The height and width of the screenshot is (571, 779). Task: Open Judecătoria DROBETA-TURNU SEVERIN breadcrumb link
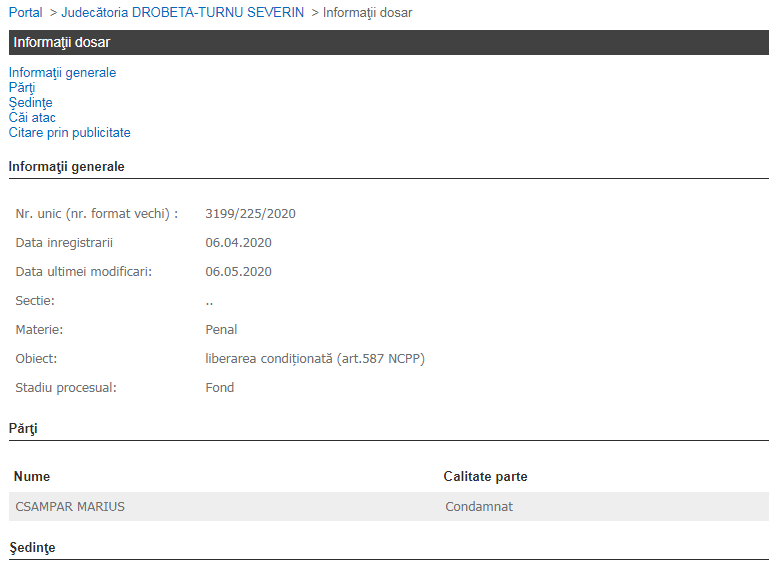(182, 13)
